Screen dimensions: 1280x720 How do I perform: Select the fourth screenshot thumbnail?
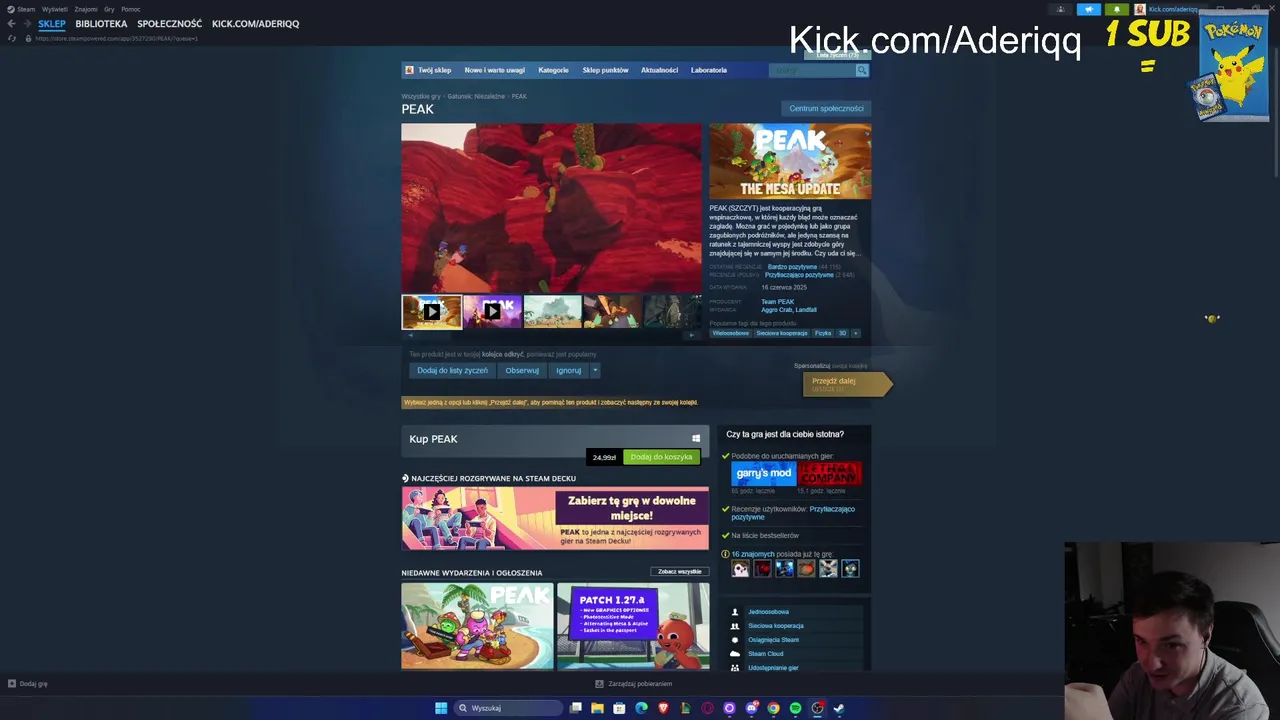(x=612, y=312)
